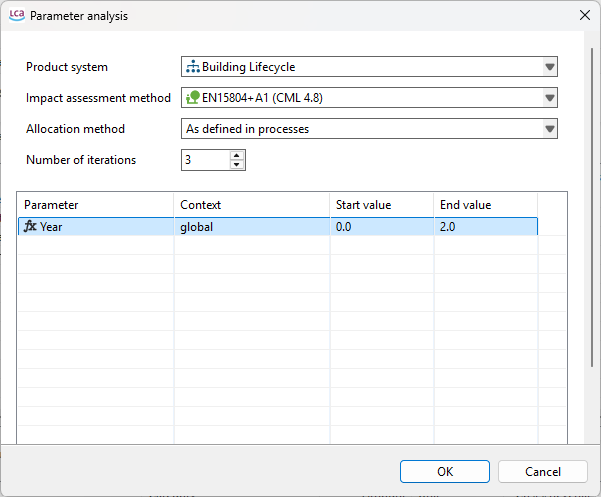This screenshot has width=601, height=497.
Task: Click the End value column header
Action: pos(485,205)
